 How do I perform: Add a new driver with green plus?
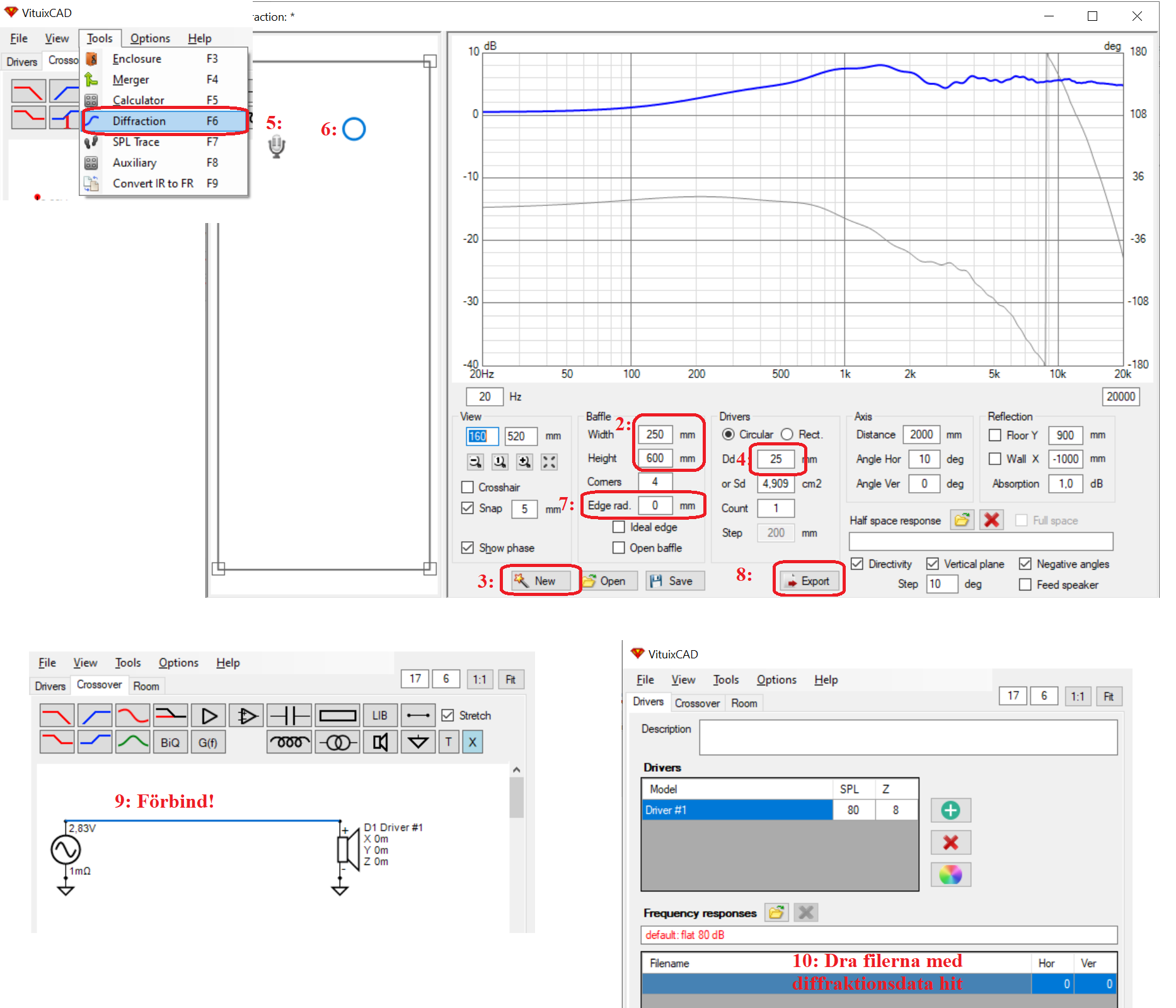point(950,810)
